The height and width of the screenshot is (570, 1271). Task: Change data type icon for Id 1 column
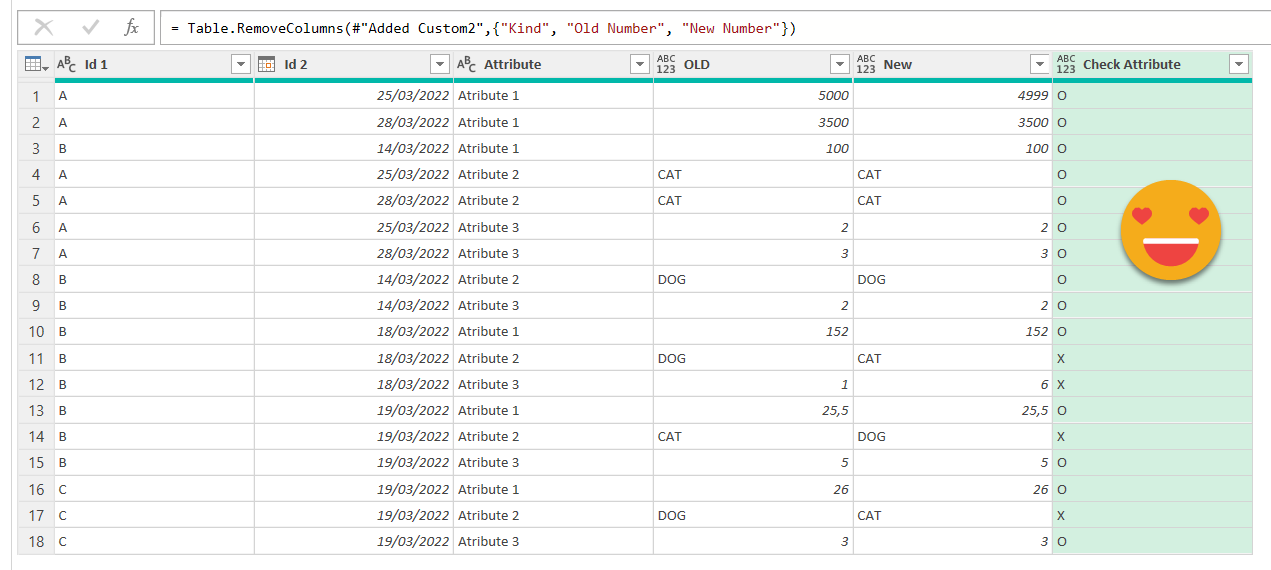(x=66, y=64)
